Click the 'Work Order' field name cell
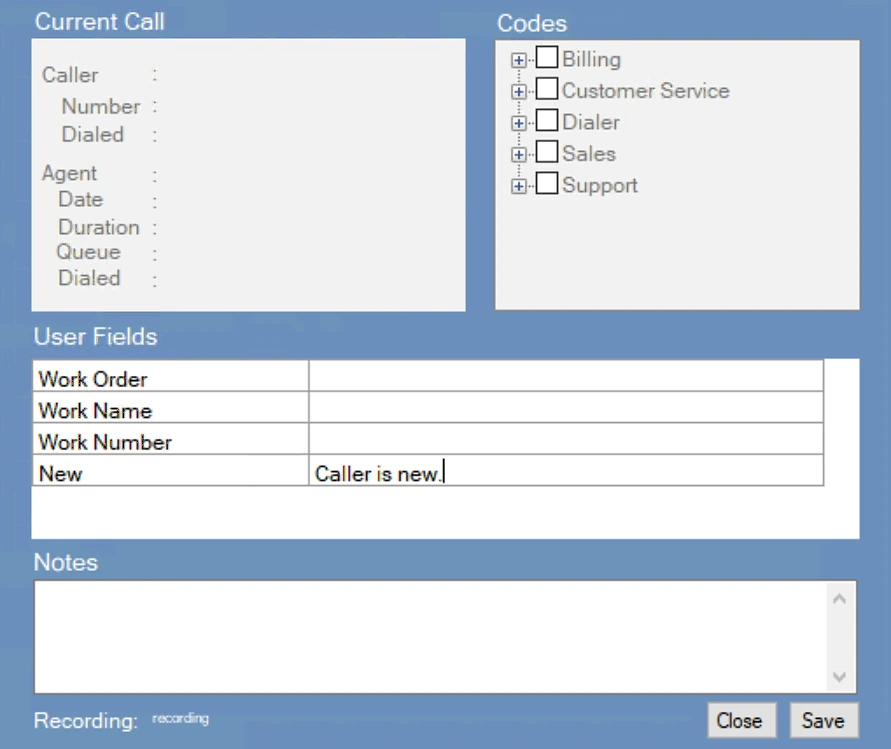 [170, 376]
